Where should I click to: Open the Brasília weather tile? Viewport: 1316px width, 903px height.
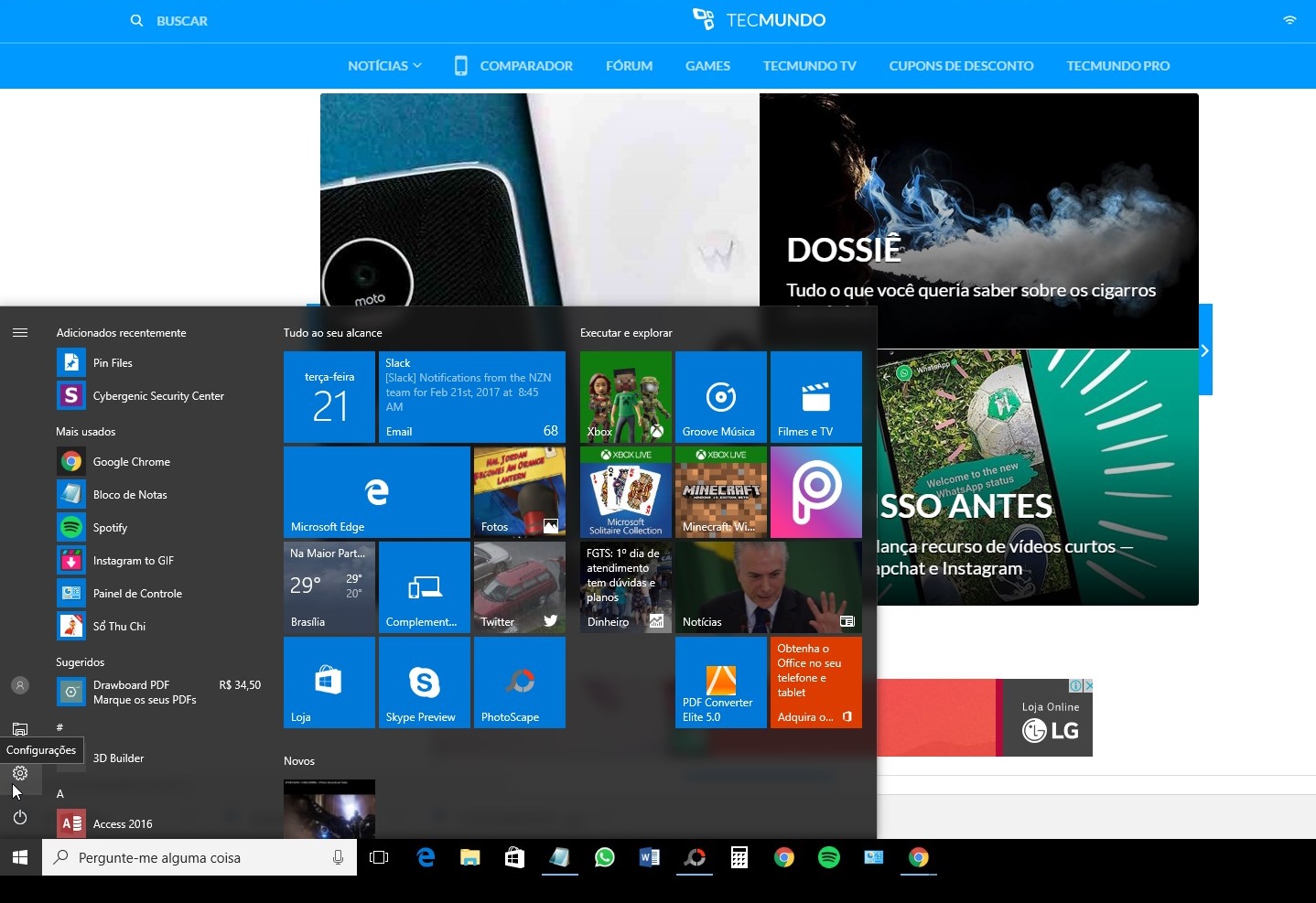(x=329, y=587)
